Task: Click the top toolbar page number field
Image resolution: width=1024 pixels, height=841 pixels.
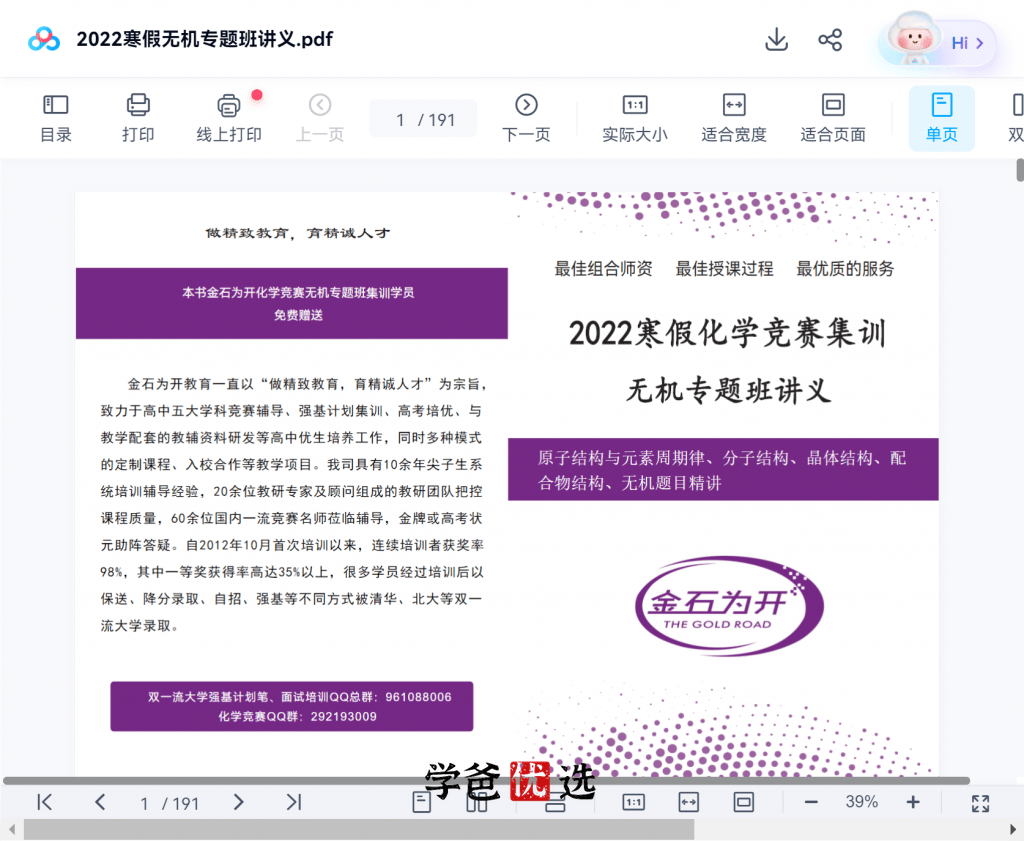Action: click(423, 119)
